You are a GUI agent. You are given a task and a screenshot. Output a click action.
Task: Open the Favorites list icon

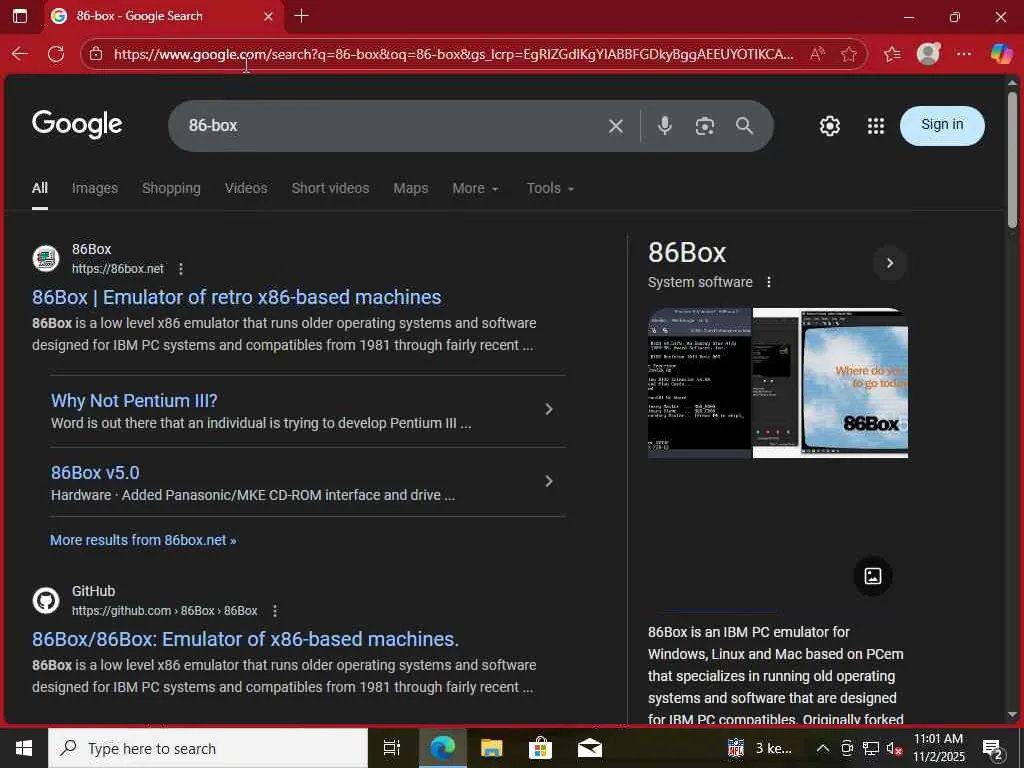[x=892, y=54]
